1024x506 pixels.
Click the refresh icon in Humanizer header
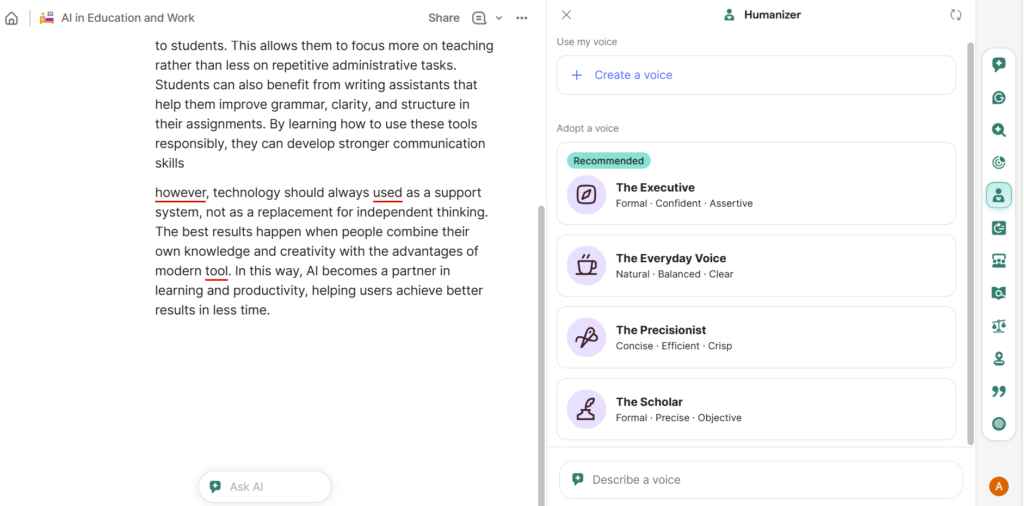point(955,15)
